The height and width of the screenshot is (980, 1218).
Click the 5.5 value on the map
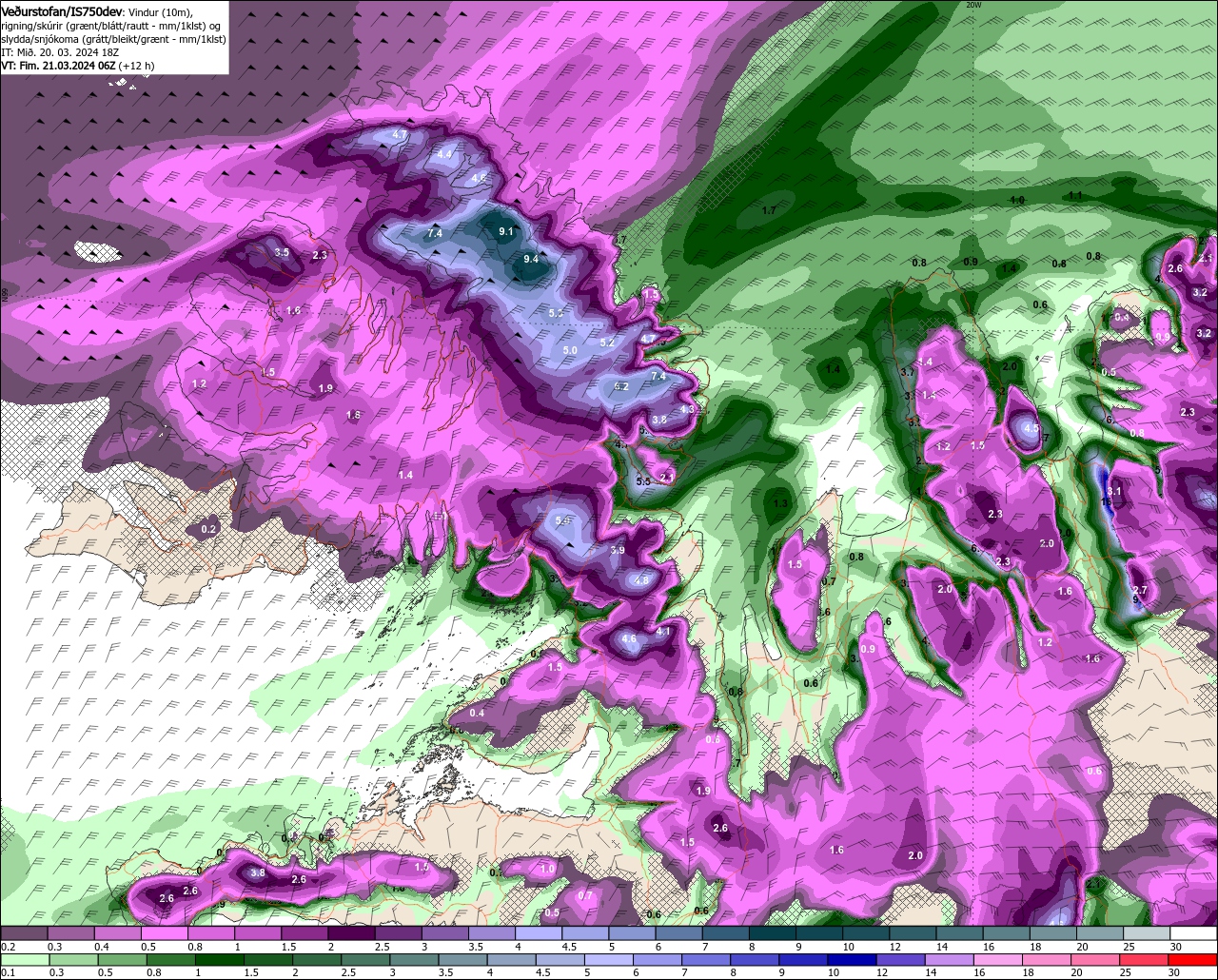642,481
